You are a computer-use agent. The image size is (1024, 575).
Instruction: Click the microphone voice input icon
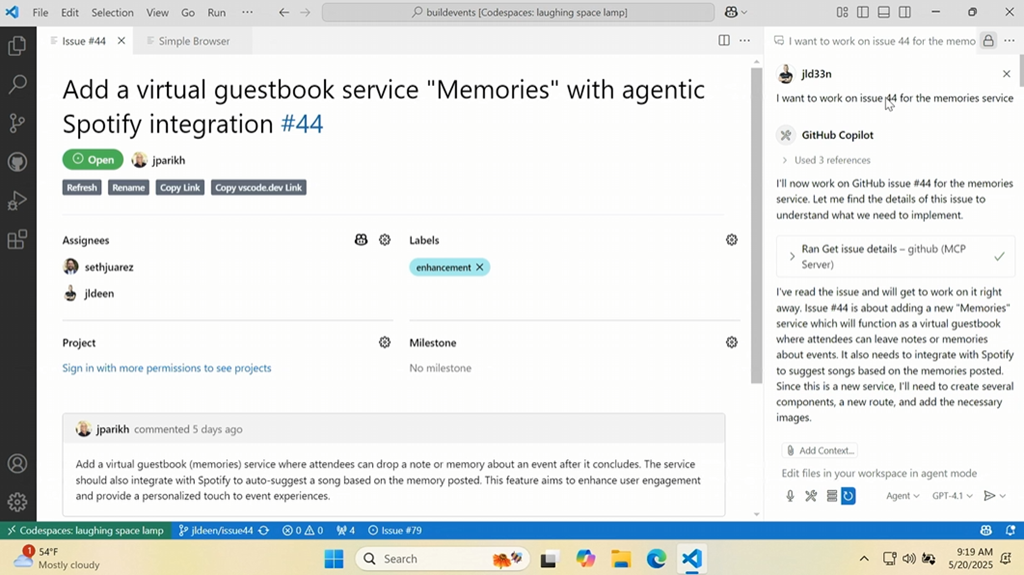(x=790, y=496)
